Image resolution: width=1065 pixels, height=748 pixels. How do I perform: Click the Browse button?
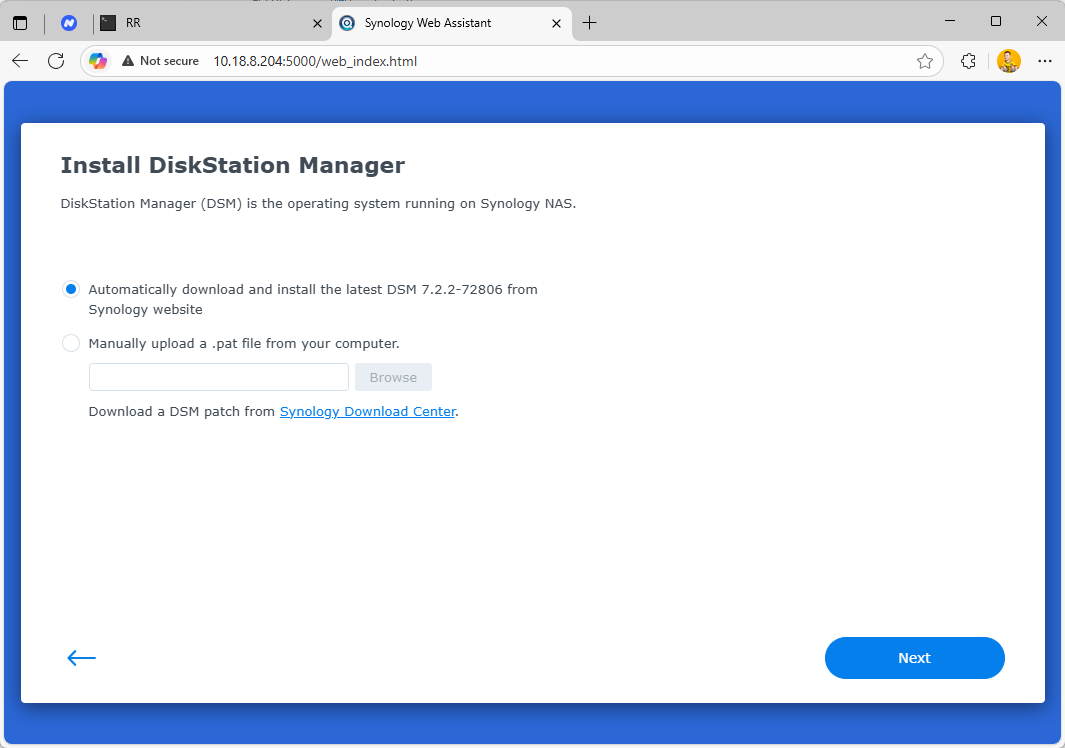click(x=393, y=377)
